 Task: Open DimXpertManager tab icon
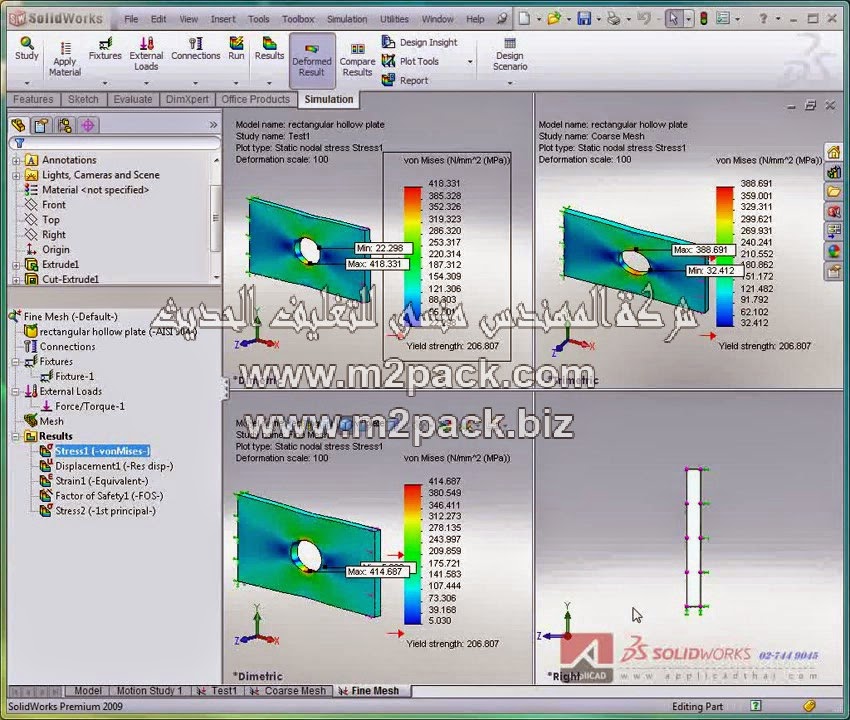88,125
